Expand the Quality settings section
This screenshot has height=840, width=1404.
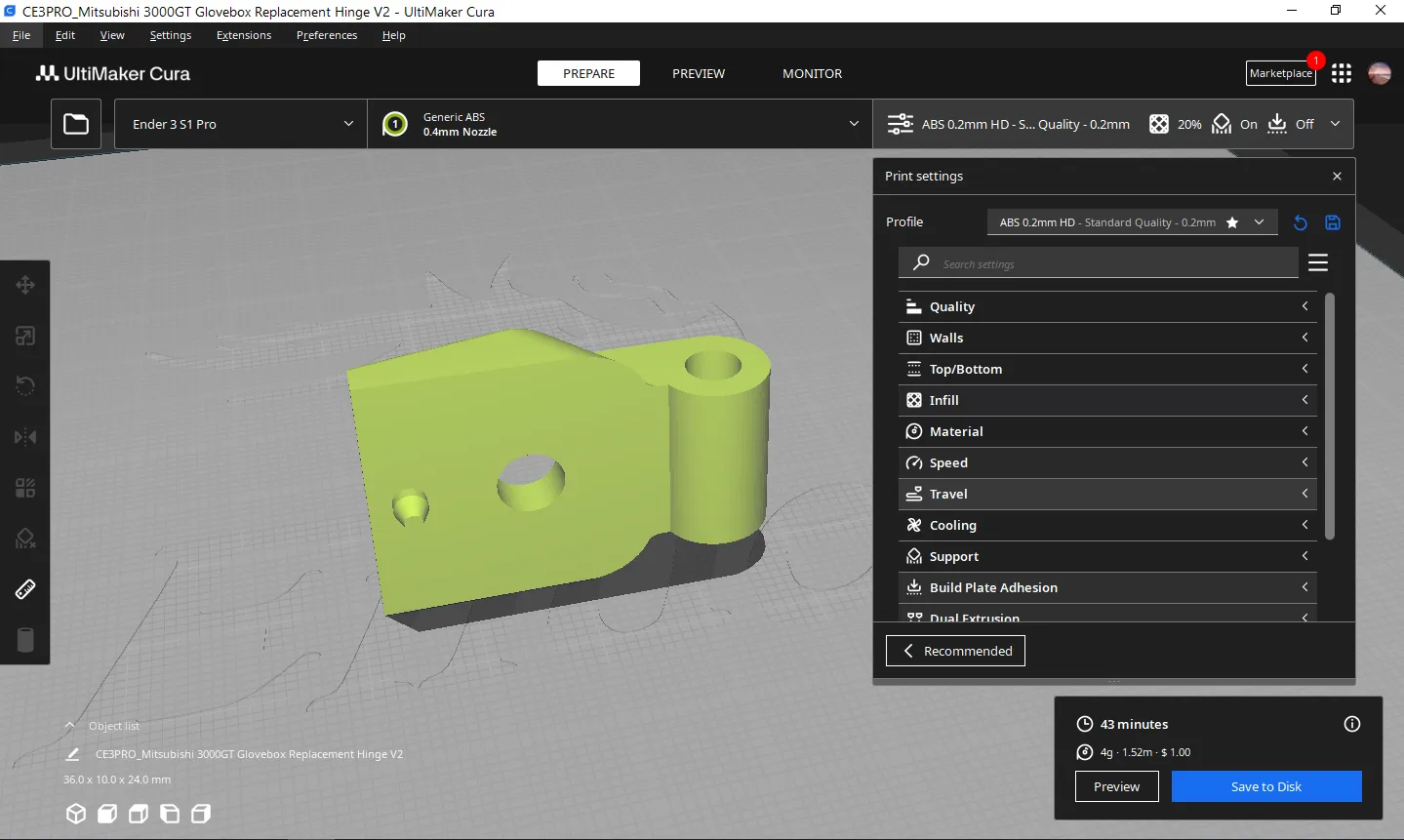1107,306
